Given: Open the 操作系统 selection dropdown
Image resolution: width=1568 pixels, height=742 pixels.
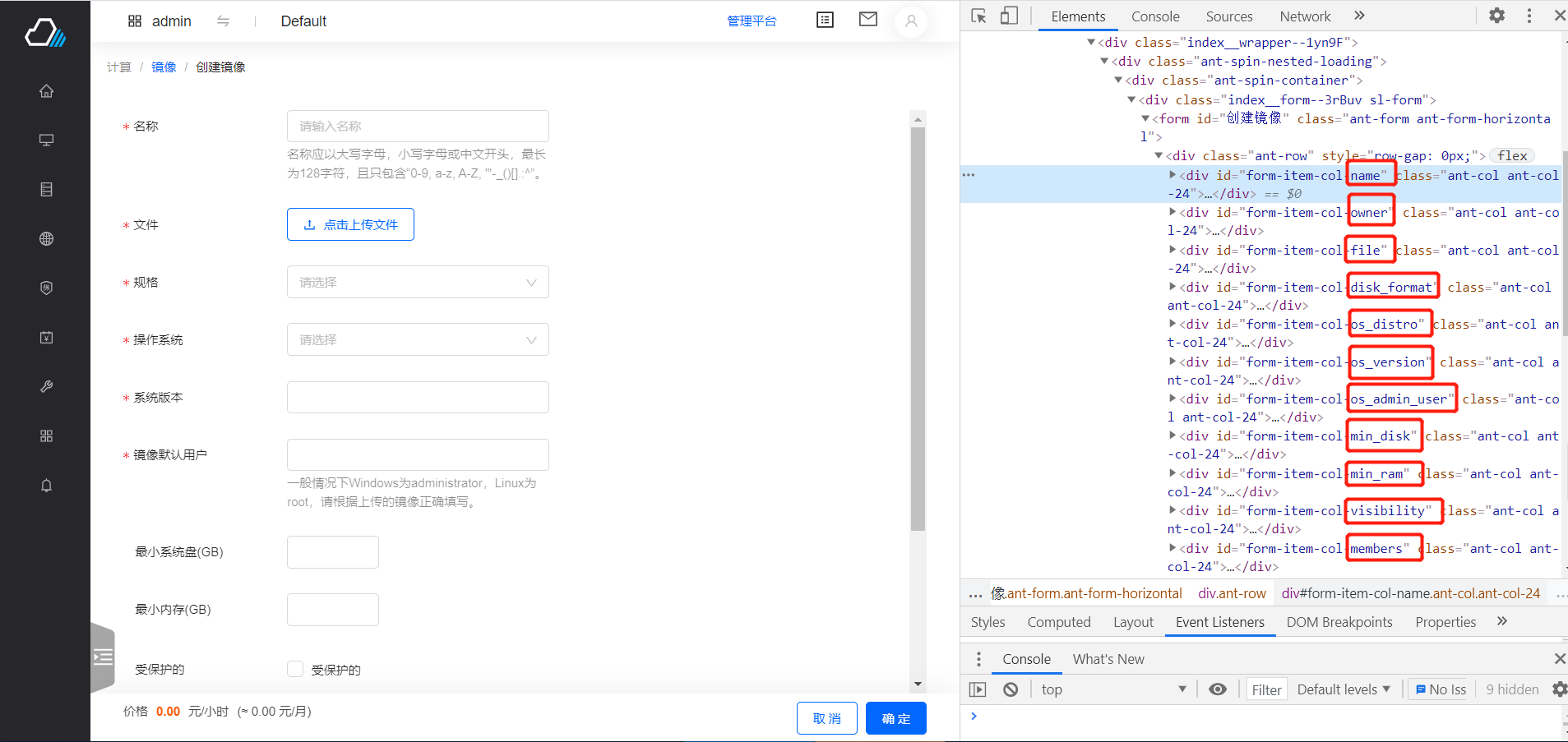Looking at the screenshot, I should (417, 339).
